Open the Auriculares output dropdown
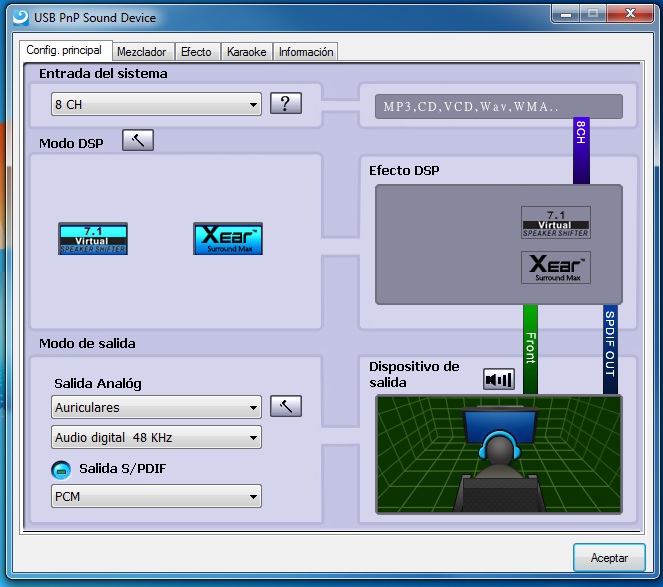The image size is (663, 587). [x=156, y=408]
